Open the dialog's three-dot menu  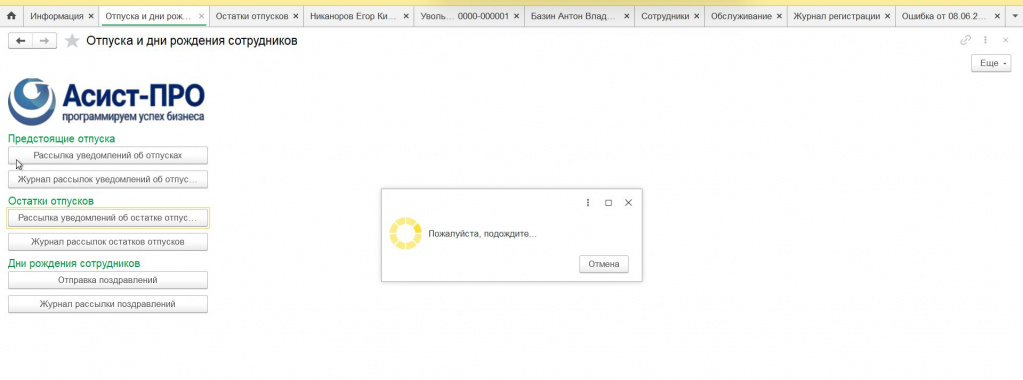[588, 202]
